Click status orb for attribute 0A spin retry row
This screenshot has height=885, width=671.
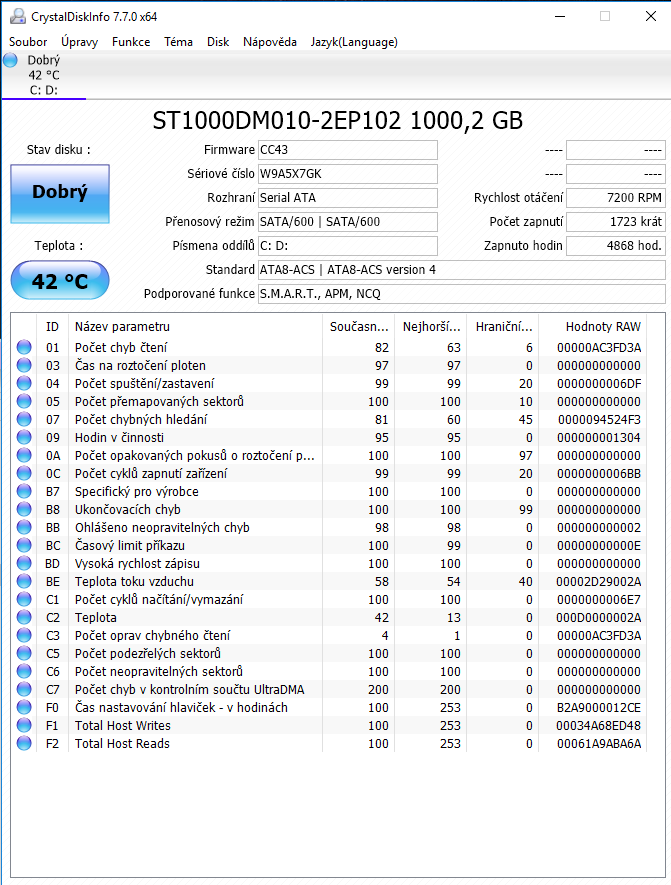pos(24,455)
